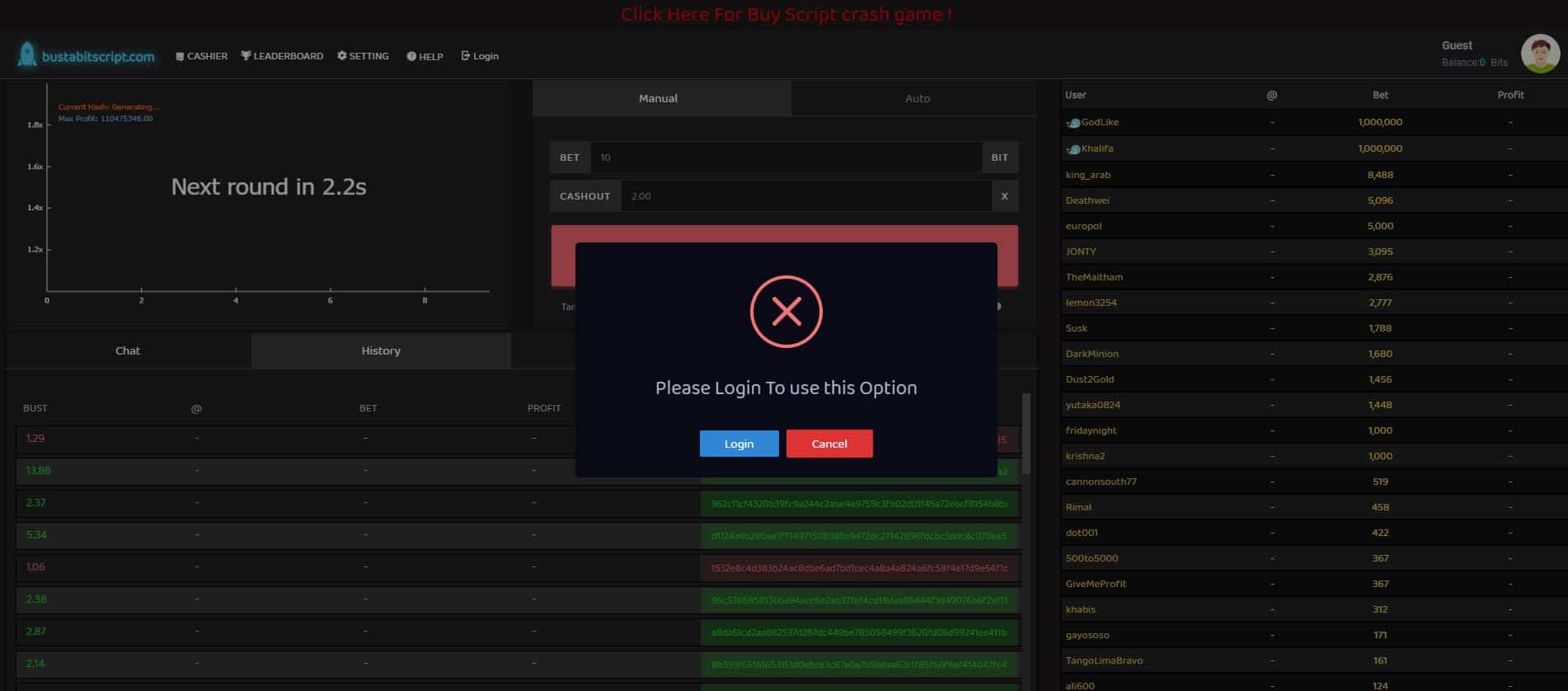Click the Guest balance text in header

point(1474,63)
